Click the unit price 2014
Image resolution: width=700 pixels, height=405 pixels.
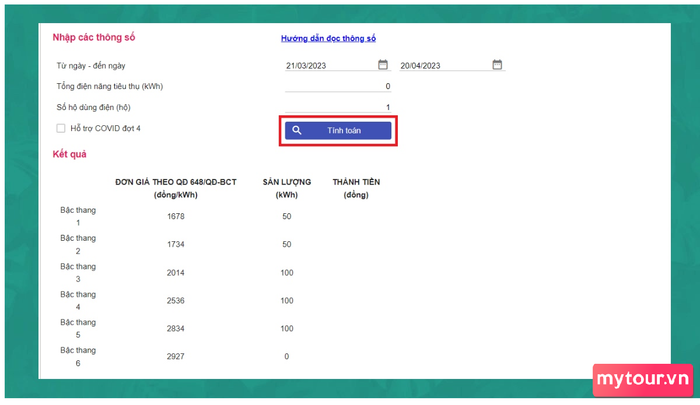point(175,273)
